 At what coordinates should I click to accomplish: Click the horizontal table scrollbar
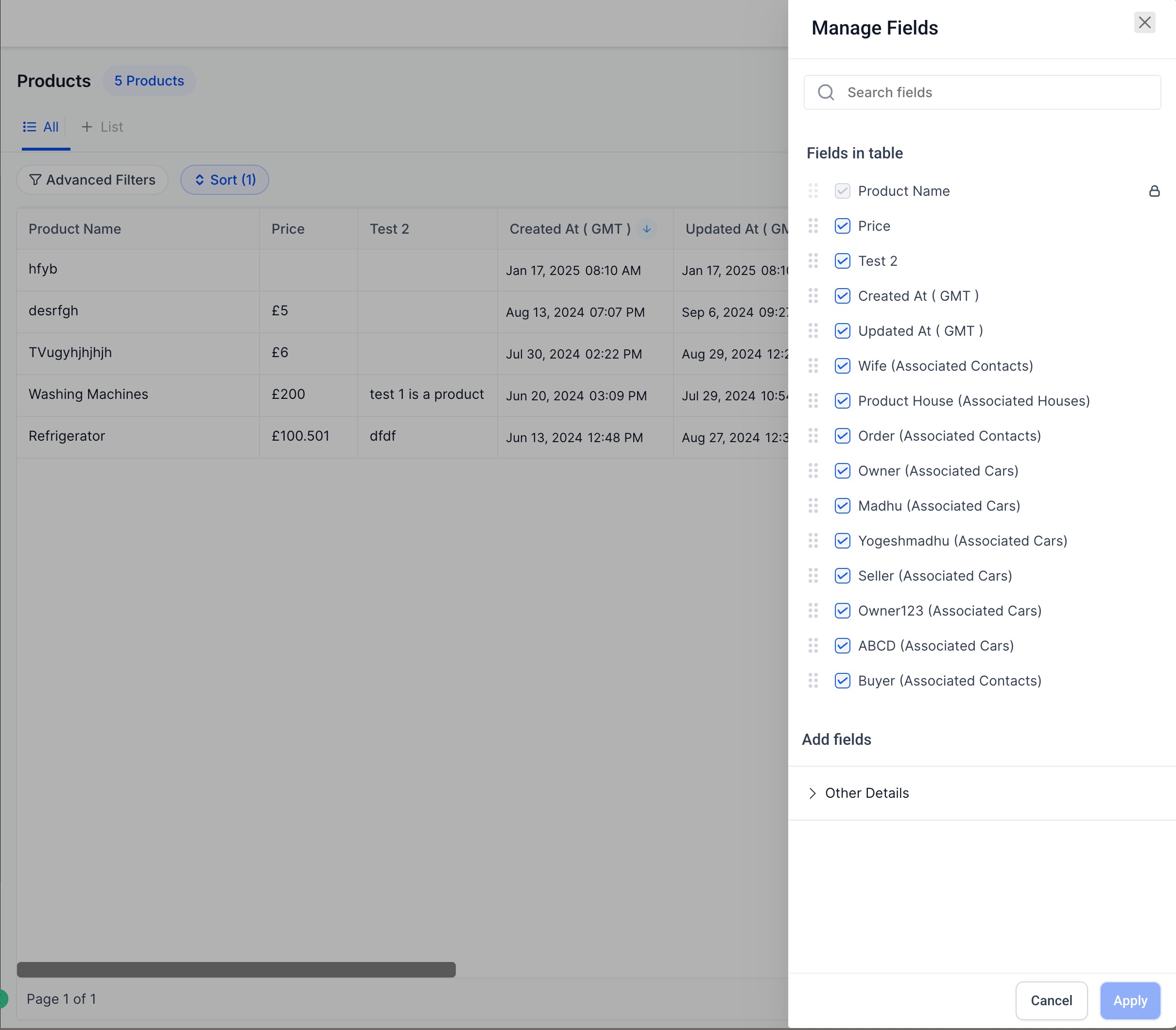point(236,970)
